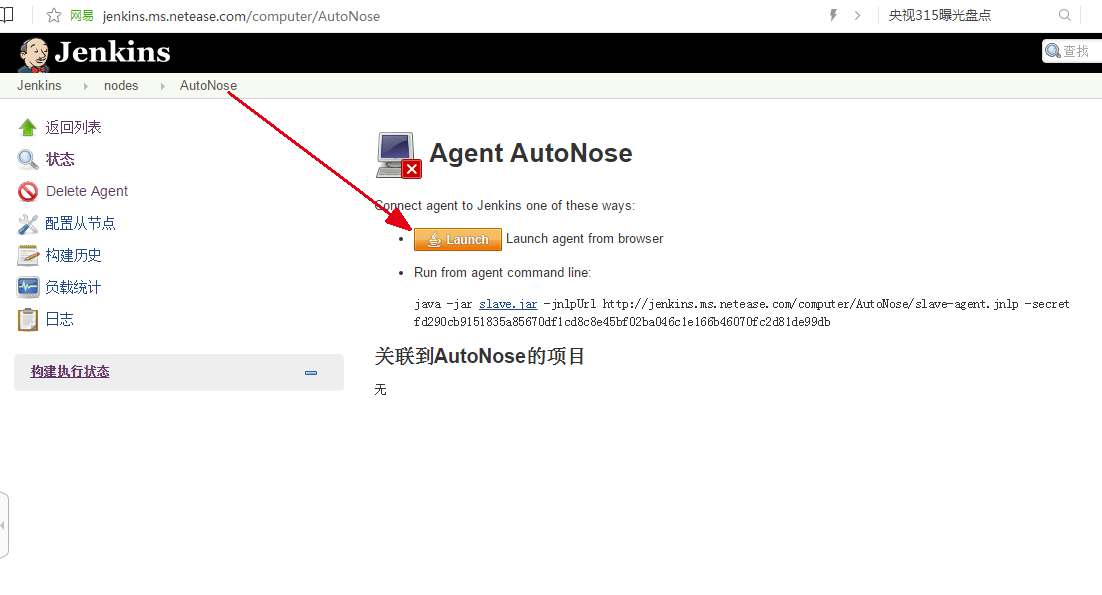Go to nodes in the breadcrumb
The width and height of the screenshot is (1102, 595).
point(121,86)
